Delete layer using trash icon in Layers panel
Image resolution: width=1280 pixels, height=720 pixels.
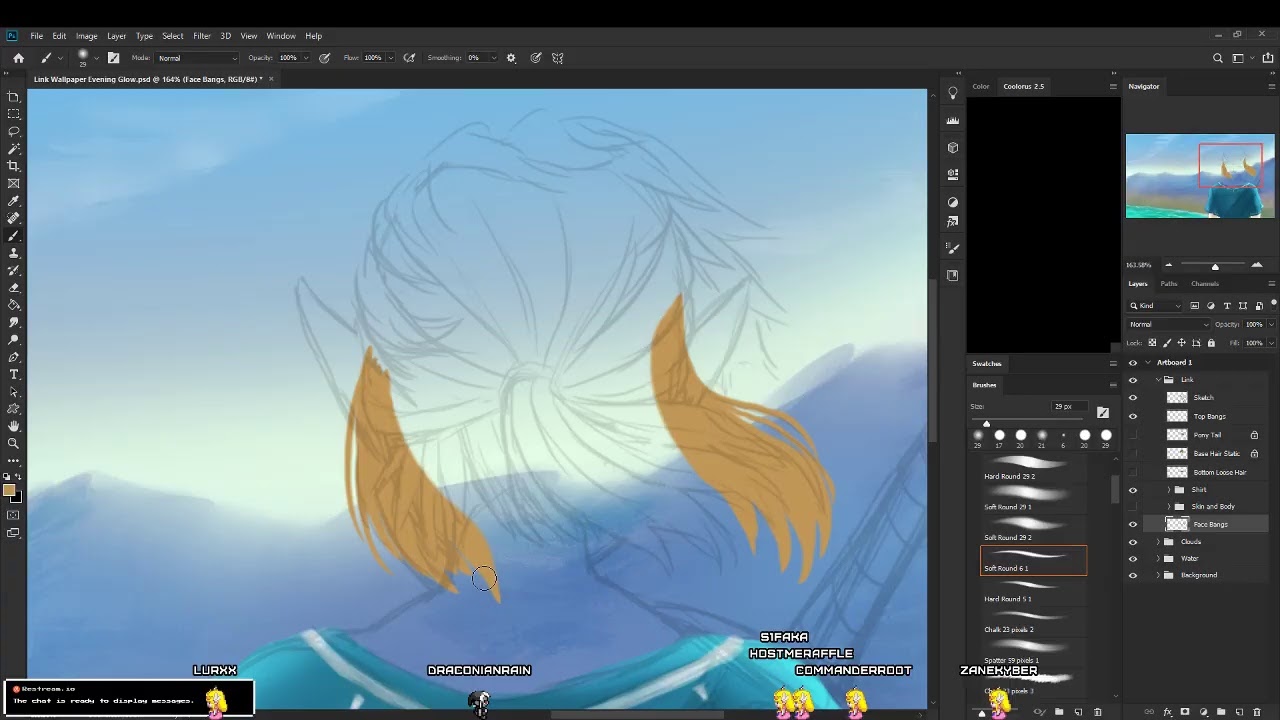tap(1259, 712)
